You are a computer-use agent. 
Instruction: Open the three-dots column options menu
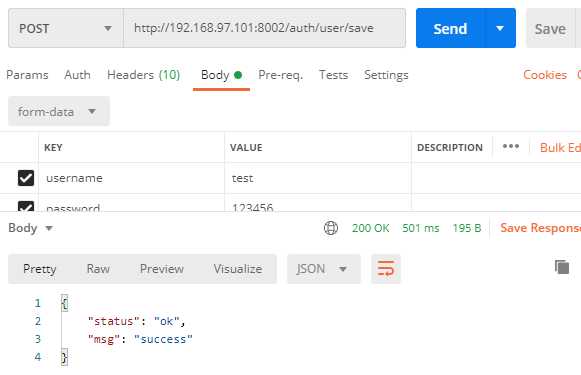(511, 146)
